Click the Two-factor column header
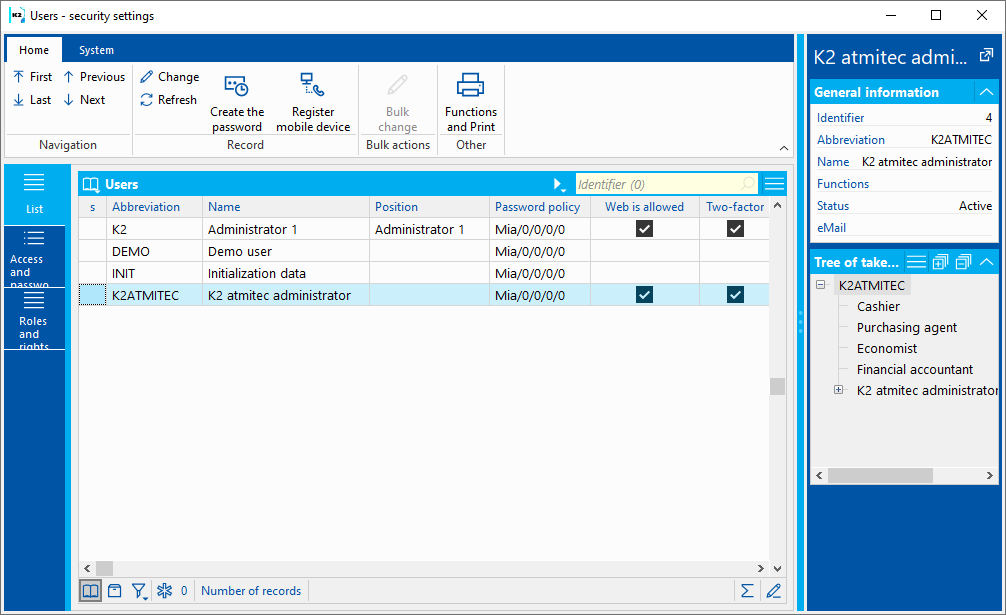 (735, 207)
